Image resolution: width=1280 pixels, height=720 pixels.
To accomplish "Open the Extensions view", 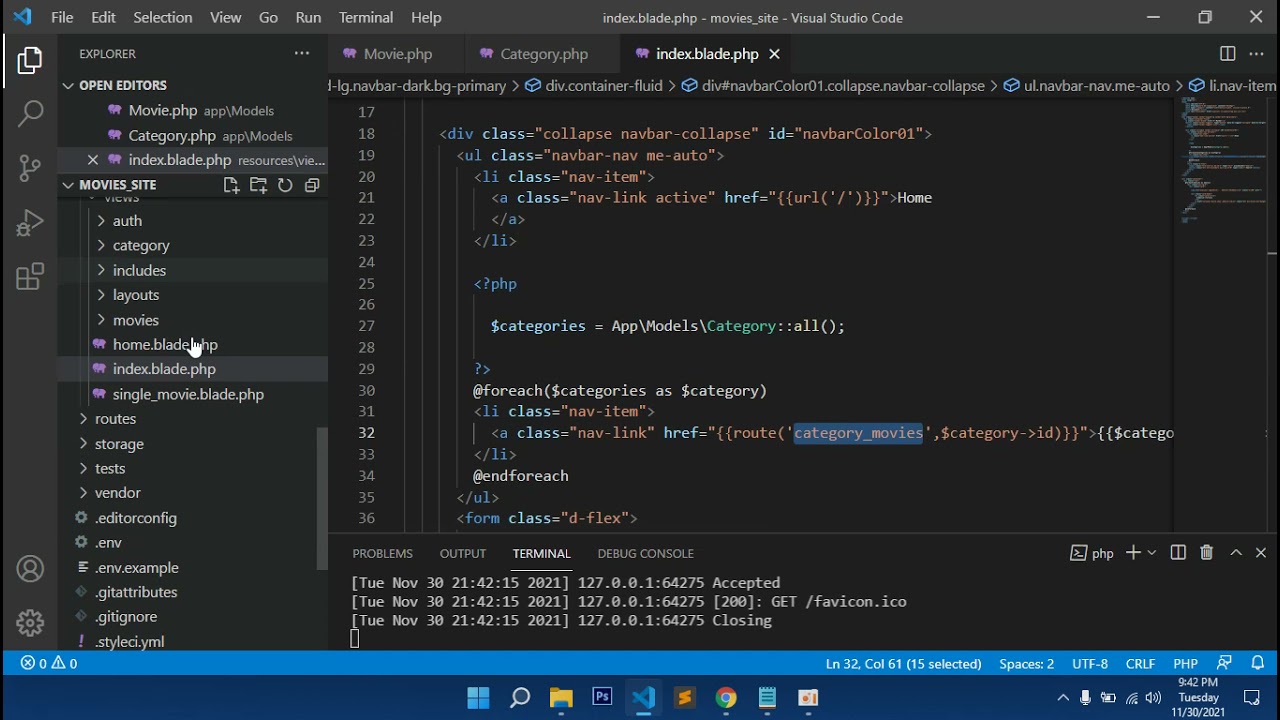I will pos(30,276).
